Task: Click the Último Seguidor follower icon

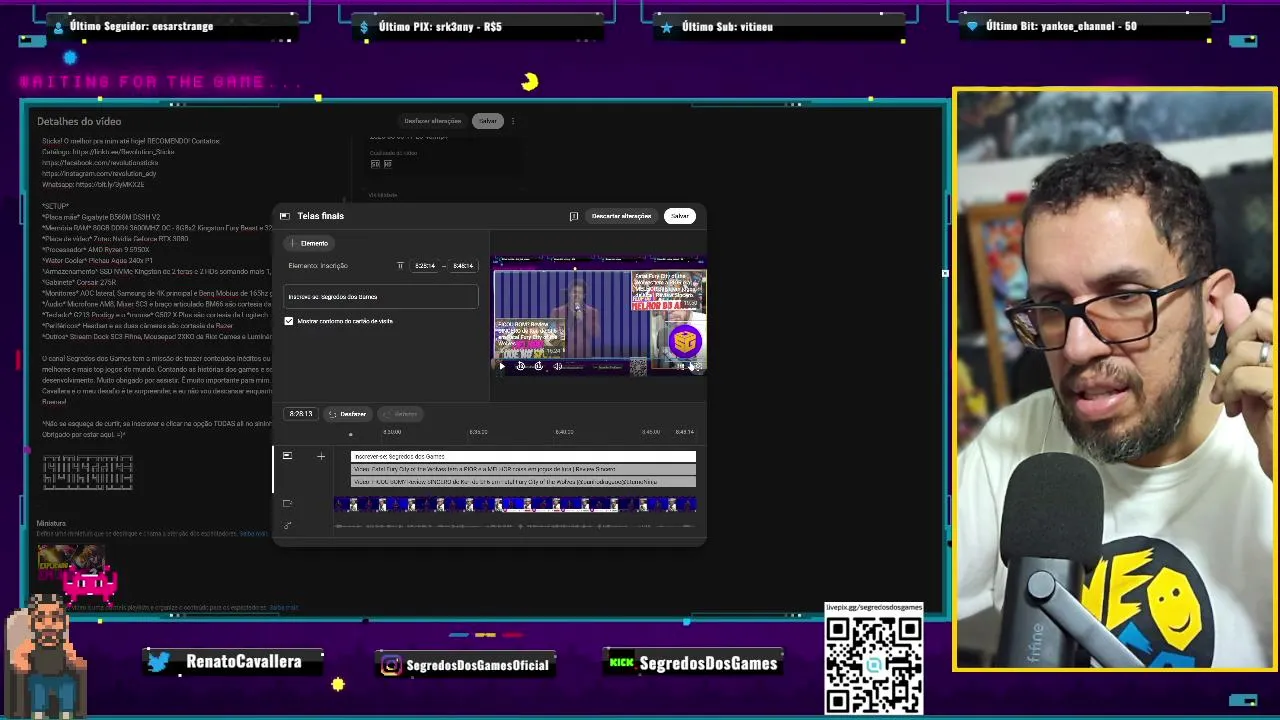Action: tap(58, 27)
